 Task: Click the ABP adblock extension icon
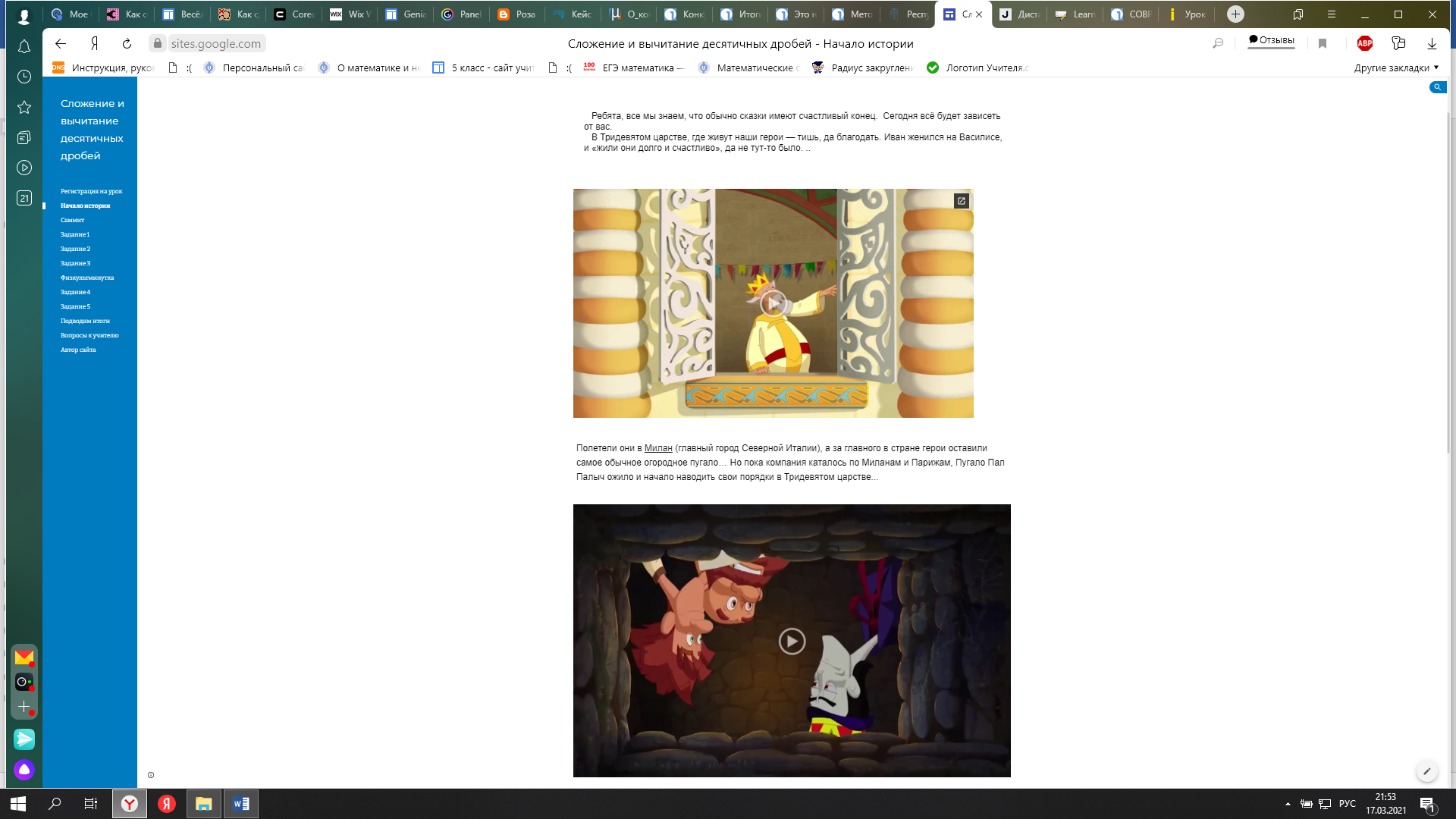[1364, 44]
